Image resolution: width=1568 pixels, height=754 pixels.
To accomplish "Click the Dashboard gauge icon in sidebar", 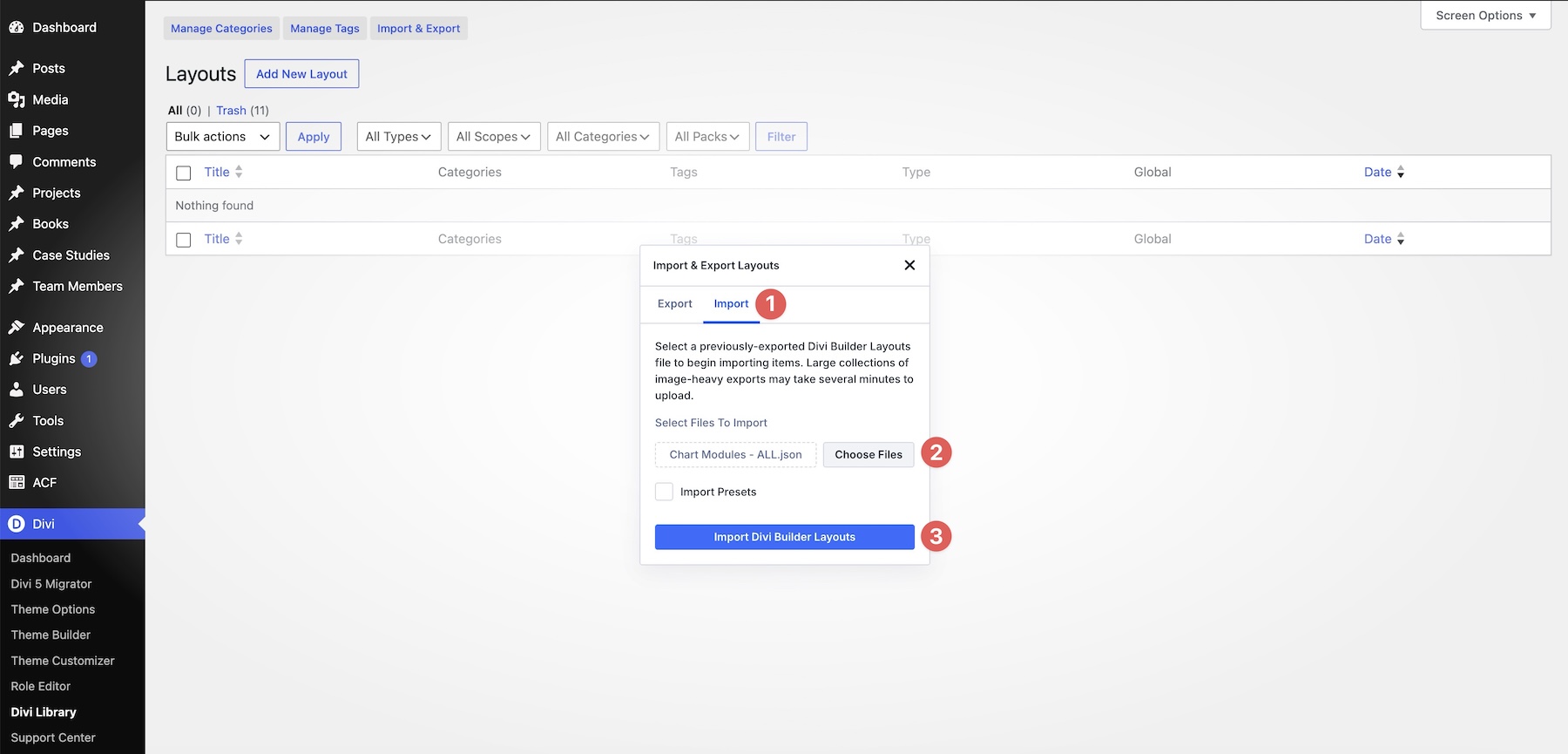I will [x=17, y=27].
